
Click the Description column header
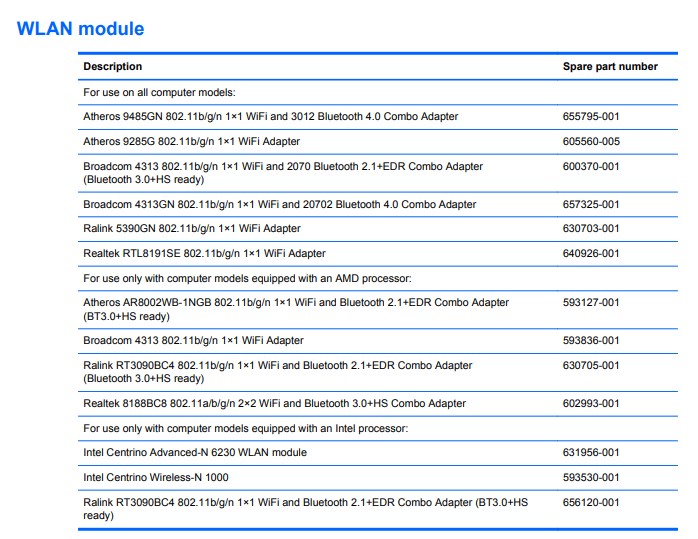pyautogui.click(x=113, y=67)
